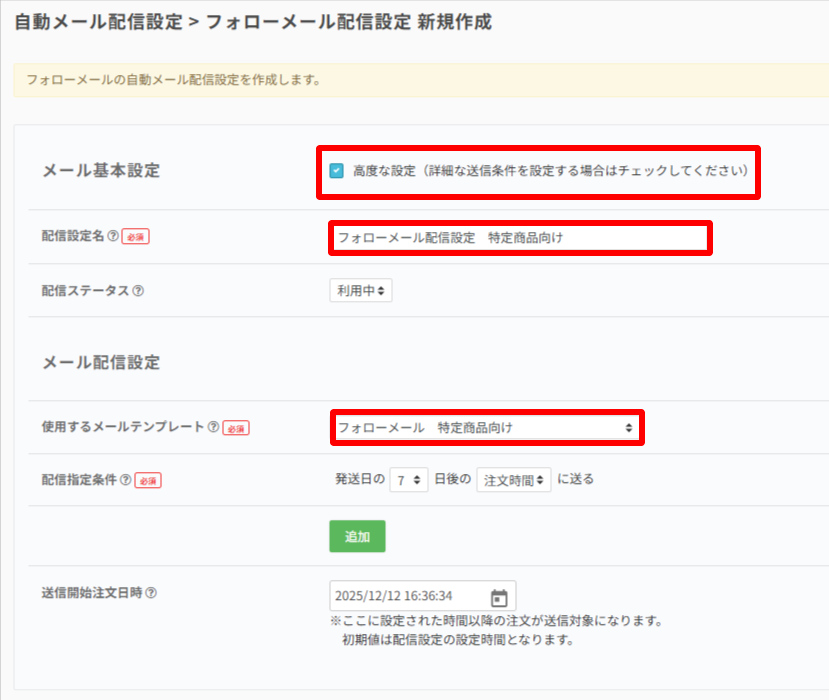Click the help icon next to 使用するメールテンプレート
The image size is (829, 700).
tap(213, 427)
